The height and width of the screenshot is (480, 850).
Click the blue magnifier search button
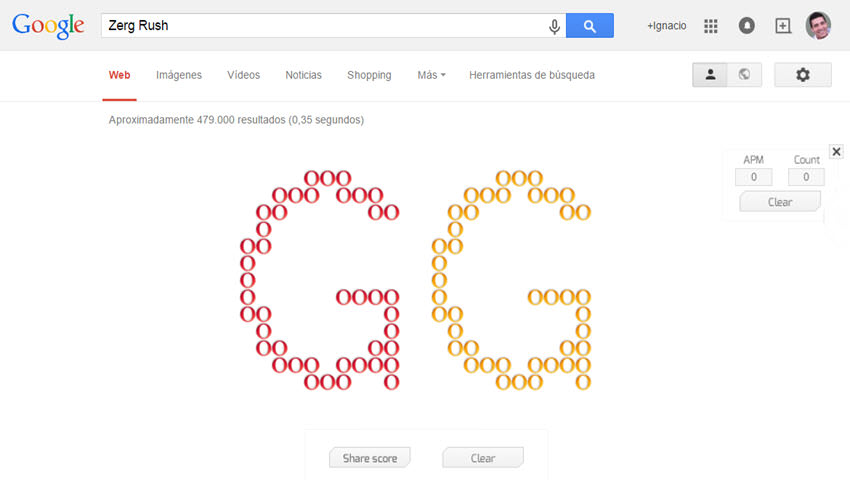pyautogui.click(x=590, y=25)
